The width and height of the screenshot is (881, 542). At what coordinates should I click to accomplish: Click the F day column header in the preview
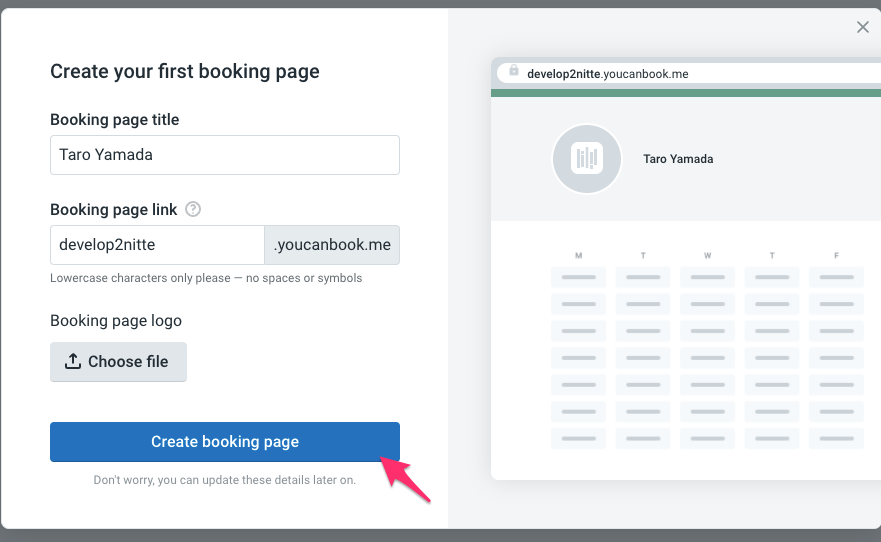tap(837, 256)
